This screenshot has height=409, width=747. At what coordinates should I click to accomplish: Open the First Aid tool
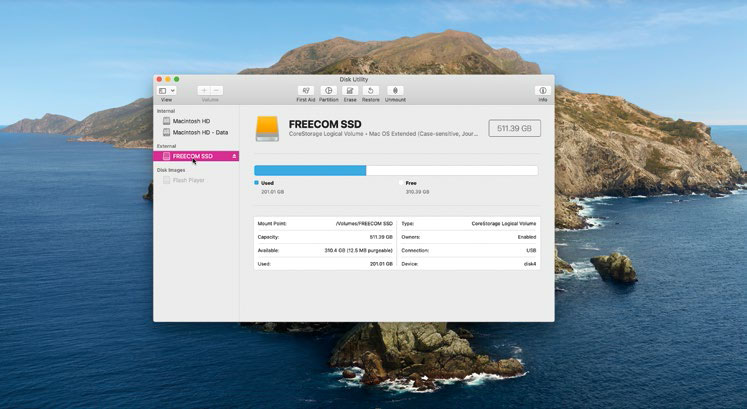click(x=305, y=90)
